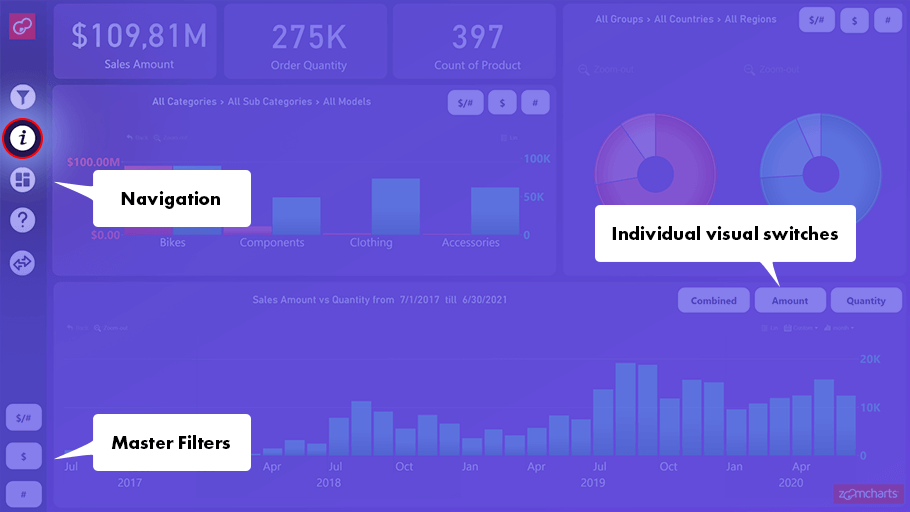The image size is (910, 512).
Task: Select the Combined view for the timeline chart
Action: (x=714, y=300)
